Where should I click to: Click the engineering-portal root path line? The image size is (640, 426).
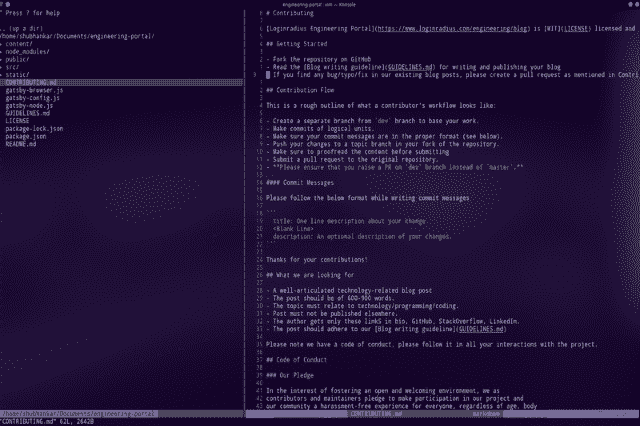(x=78, y=36)
